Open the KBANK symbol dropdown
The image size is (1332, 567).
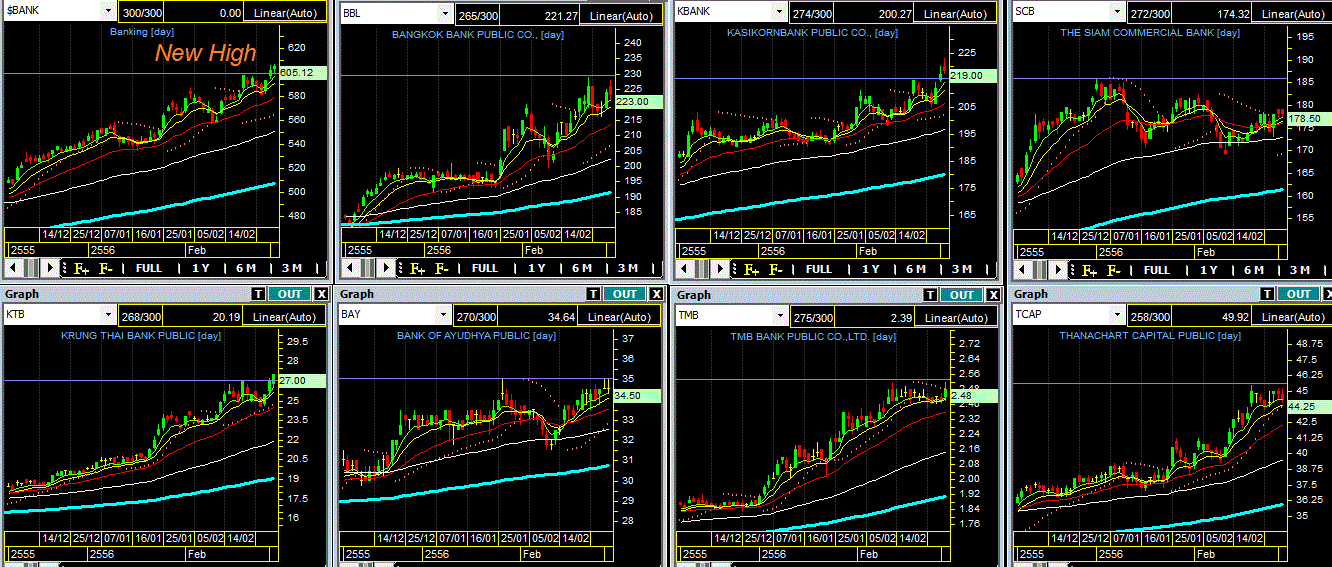(780, 11)
